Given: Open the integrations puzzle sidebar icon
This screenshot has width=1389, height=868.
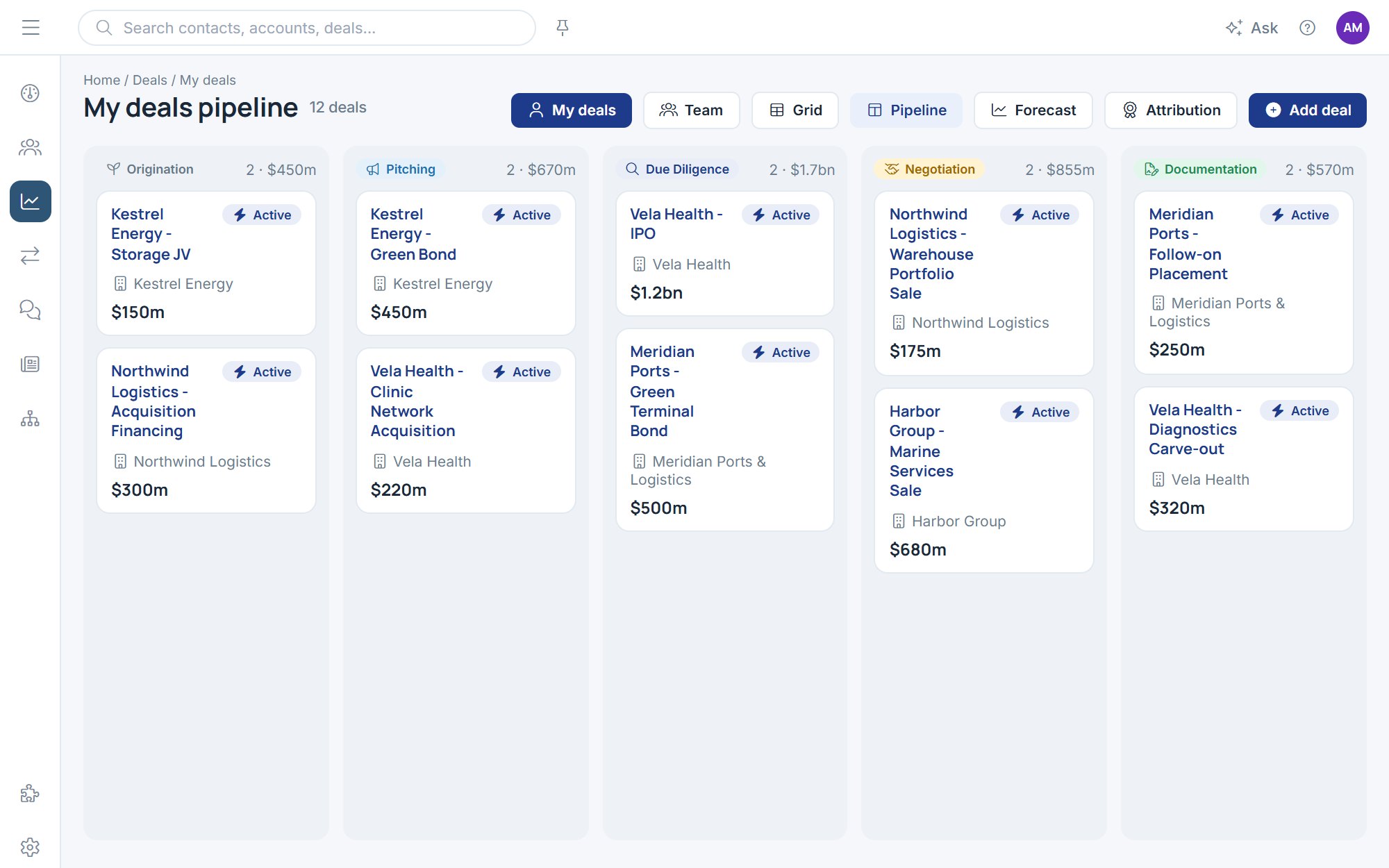Looking at the screenshot, I should pyautogui.click(x=30, y=793).
